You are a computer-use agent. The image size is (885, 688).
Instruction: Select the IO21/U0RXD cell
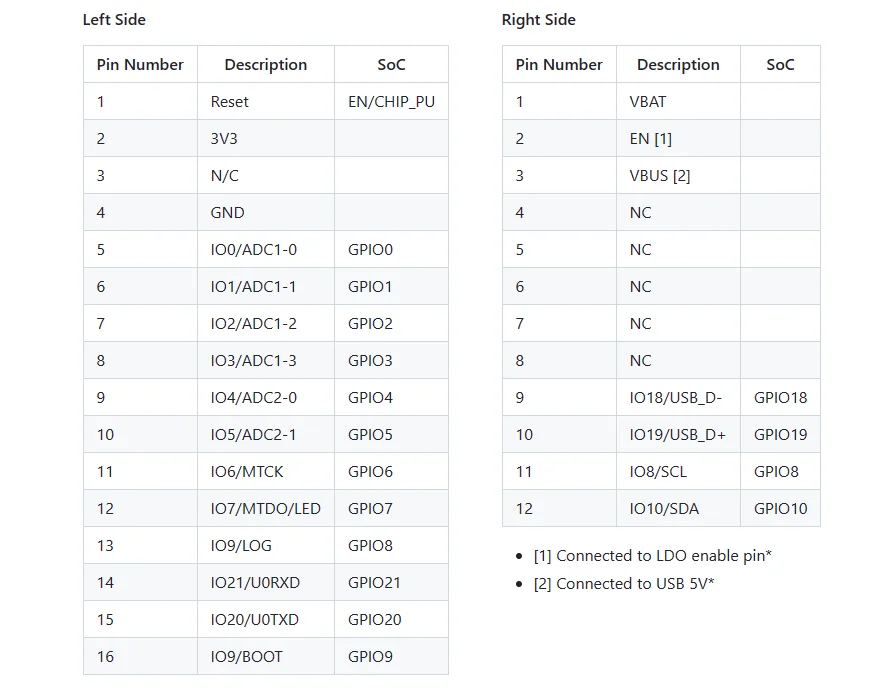255,583
